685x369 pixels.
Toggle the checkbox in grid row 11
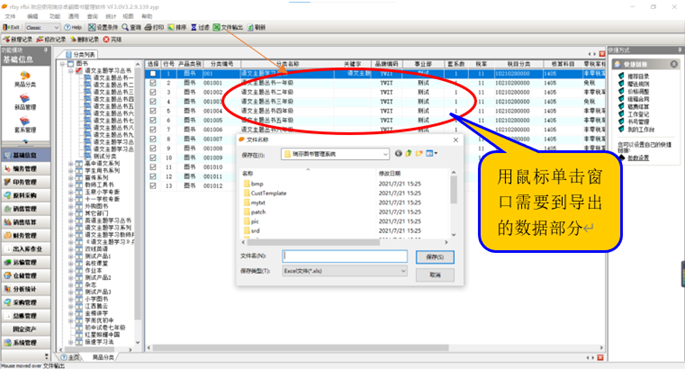click(153, 167)
